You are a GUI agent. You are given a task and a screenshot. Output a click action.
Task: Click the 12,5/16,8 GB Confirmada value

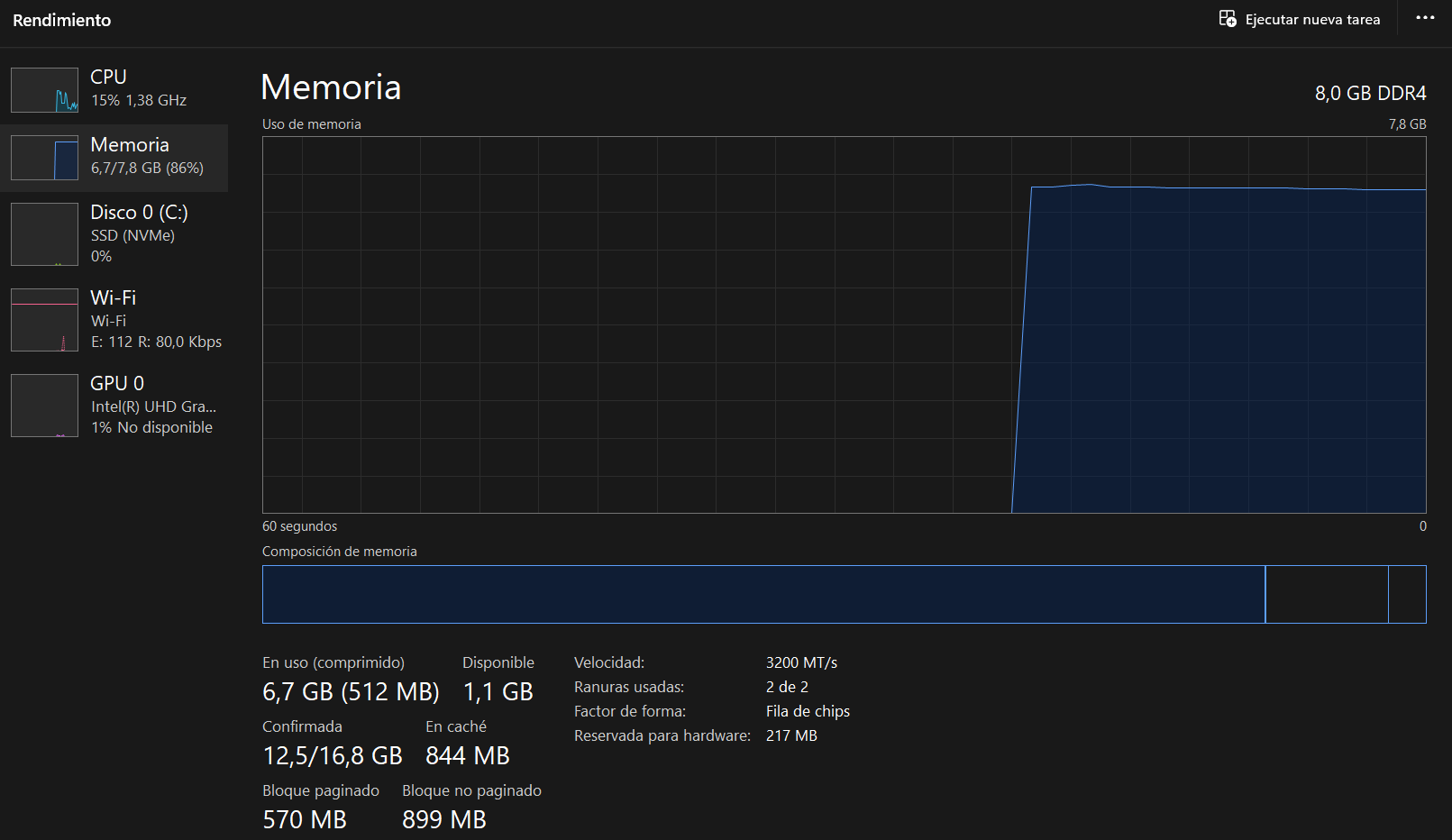click(333, 755)
